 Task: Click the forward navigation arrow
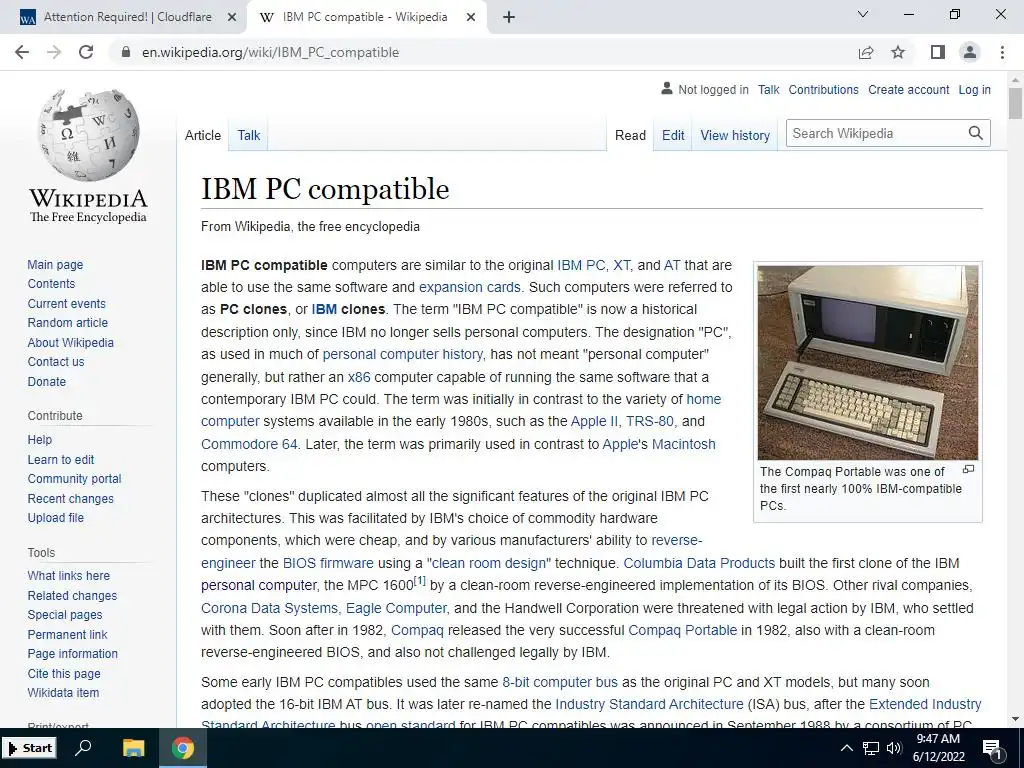click(54, 52)
